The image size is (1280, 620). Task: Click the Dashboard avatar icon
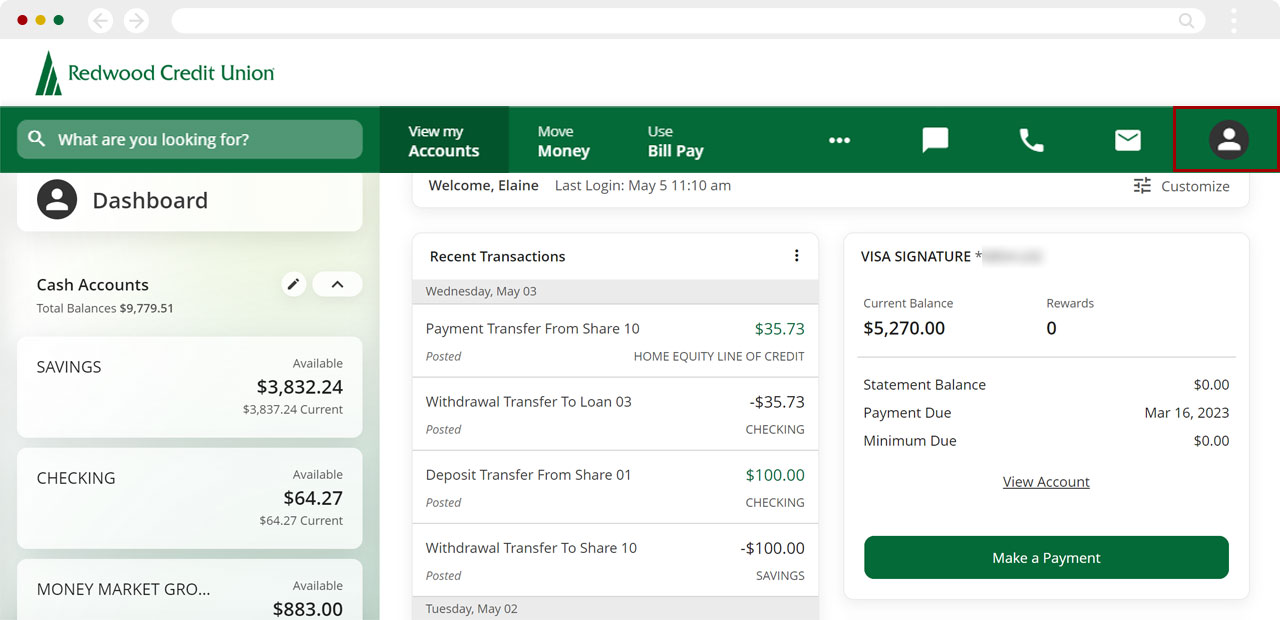click(57, 200)
